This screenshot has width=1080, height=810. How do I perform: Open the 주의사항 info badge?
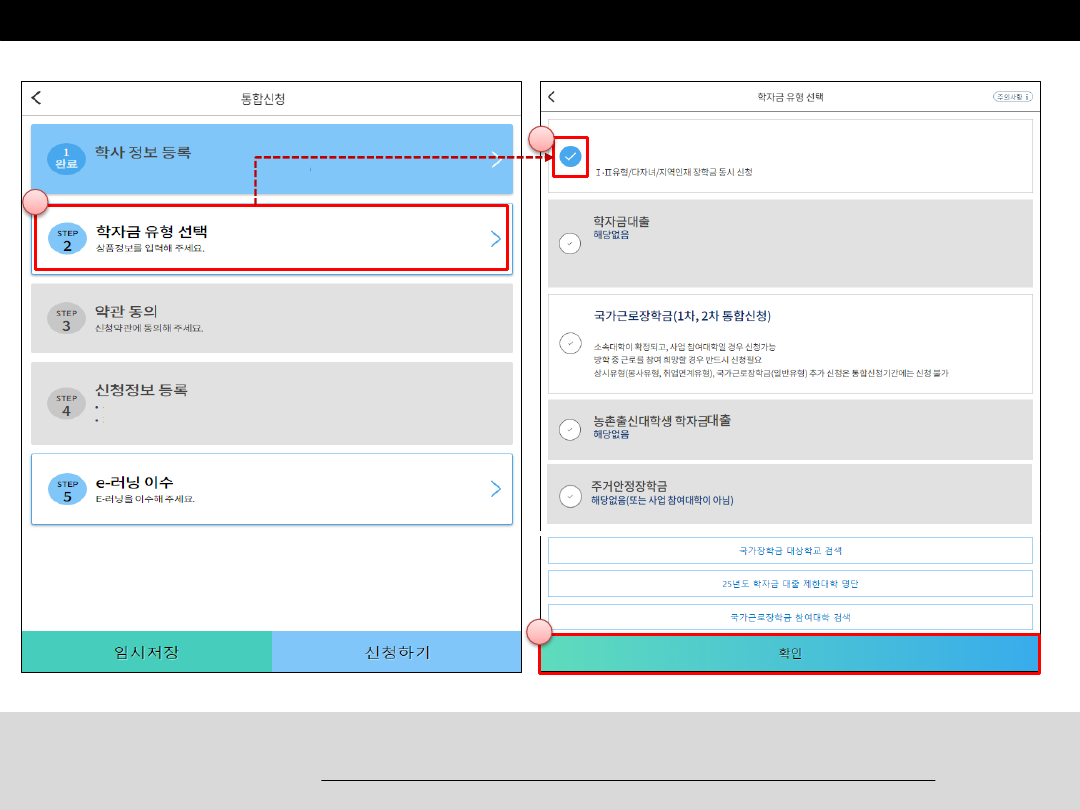(1012, 97)
